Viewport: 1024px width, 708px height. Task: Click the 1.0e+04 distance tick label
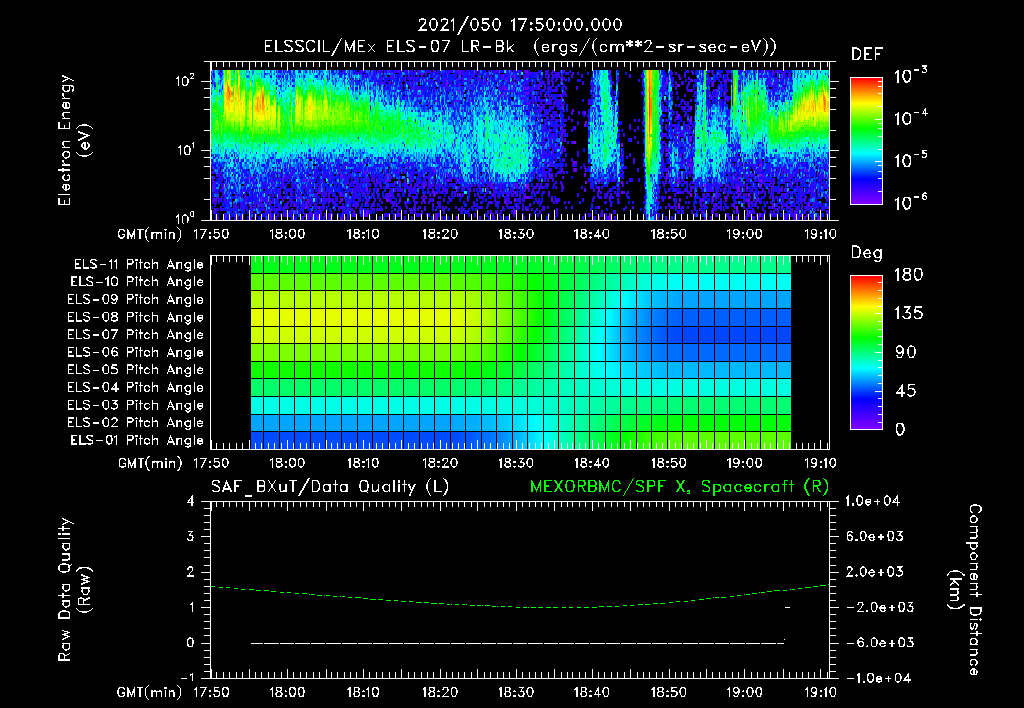pos(873,502)
